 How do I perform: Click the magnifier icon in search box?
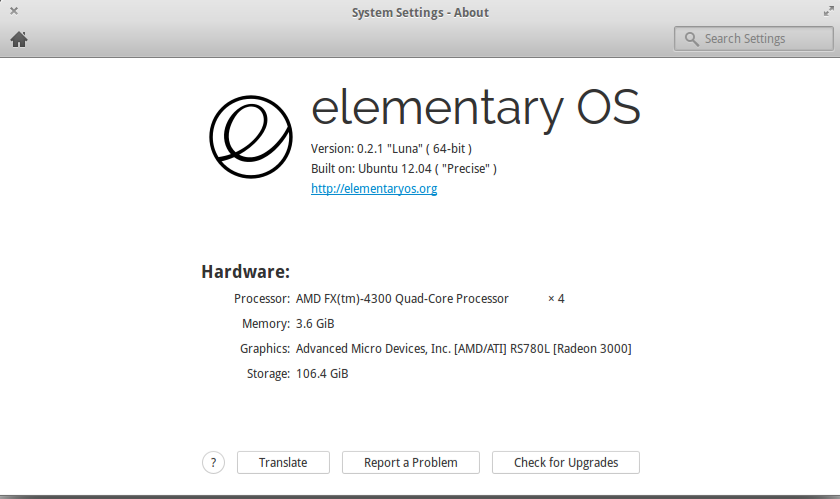691,39
